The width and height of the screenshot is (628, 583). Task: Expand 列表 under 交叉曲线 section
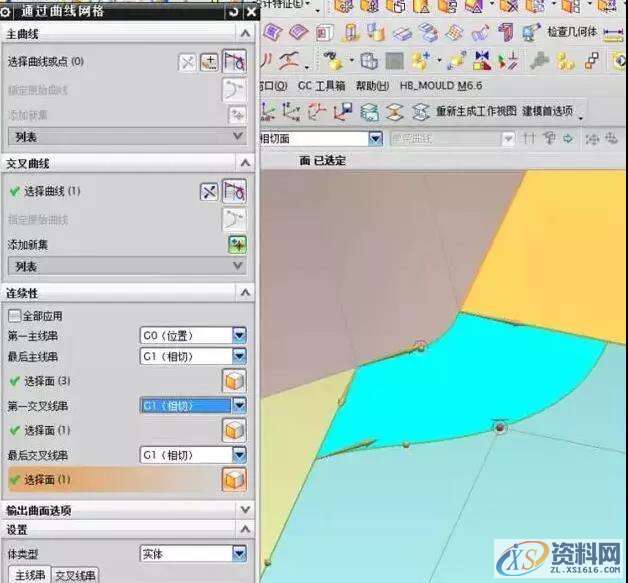tap(127, 266)
